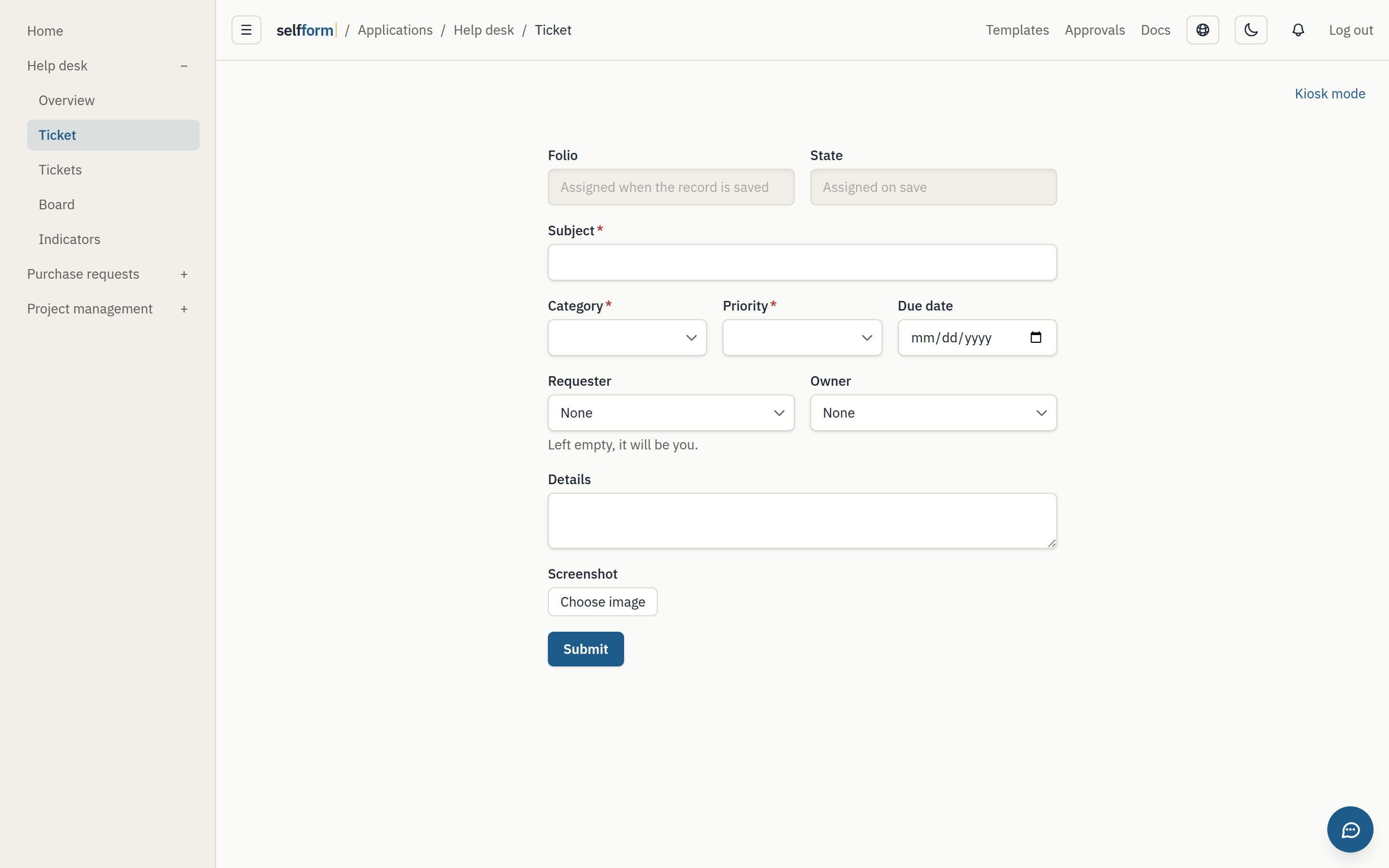Open Approvals in the top bar

pyautogui.click(x=1094, y=30)
